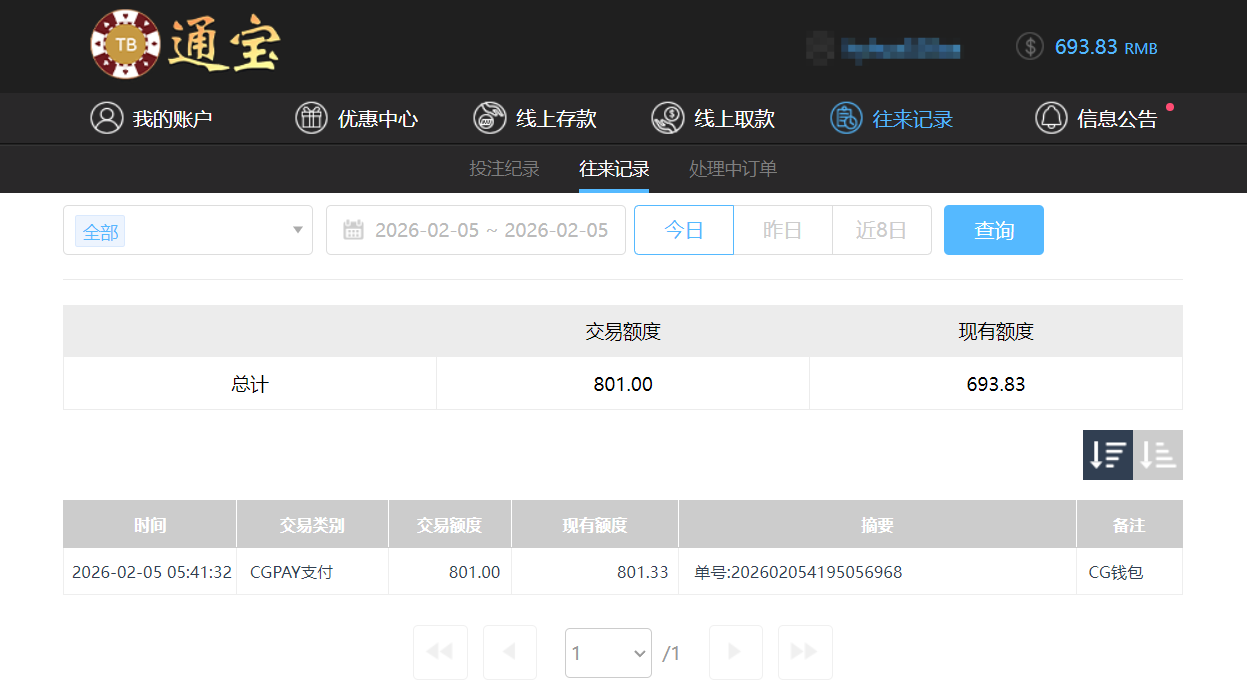Open the page number dropdown
This screenshot has height=694, width=1247.
(x=608, y=652)
